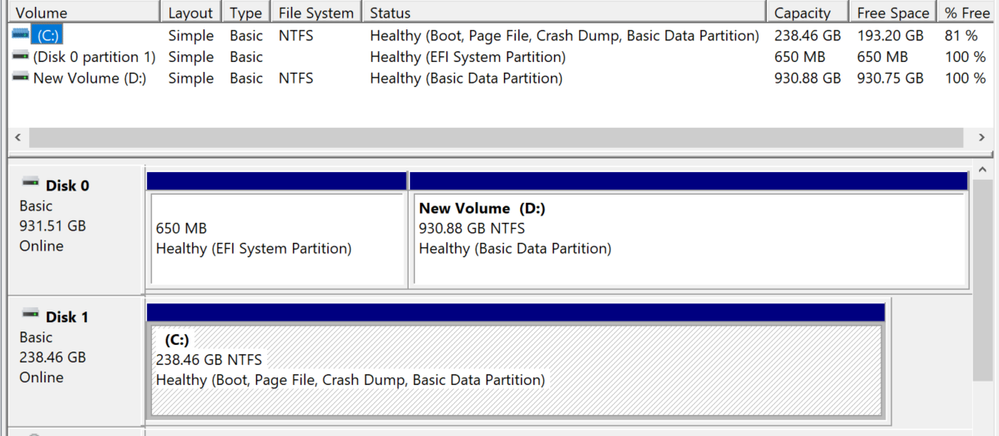Click Healthy (Basic Data Partition) status in list

tap(466, 78)
